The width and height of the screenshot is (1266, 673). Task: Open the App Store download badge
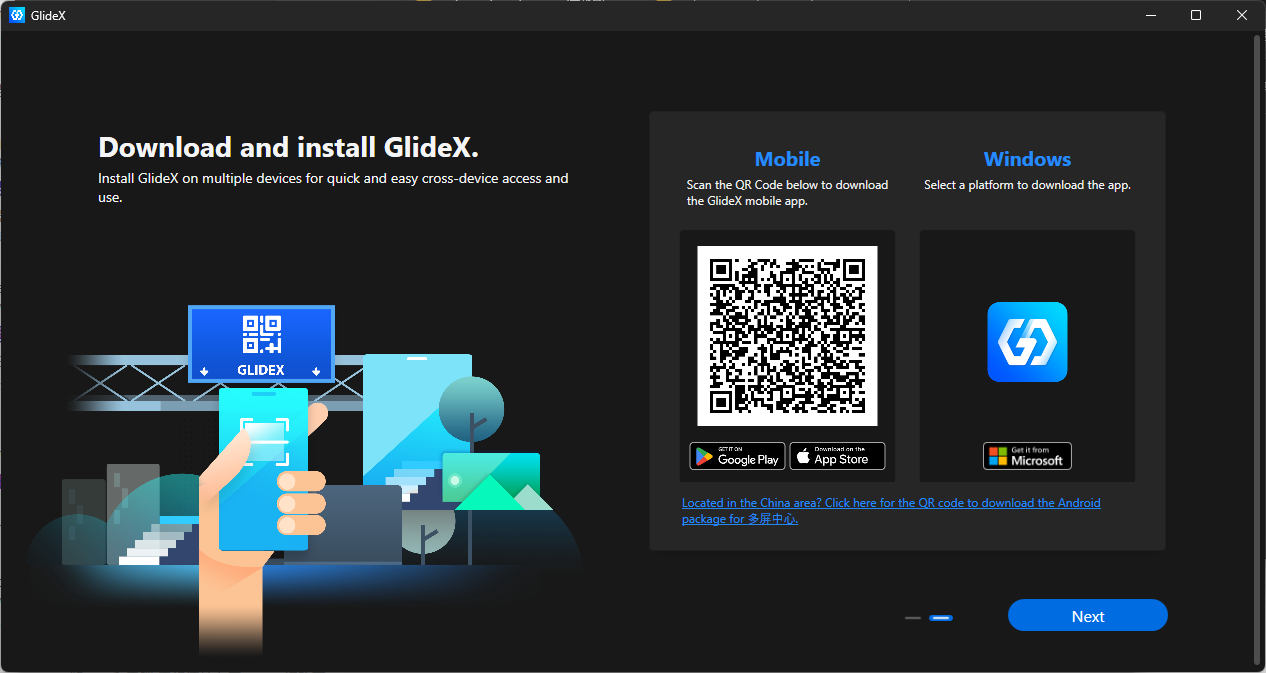(x=837, y=456)
